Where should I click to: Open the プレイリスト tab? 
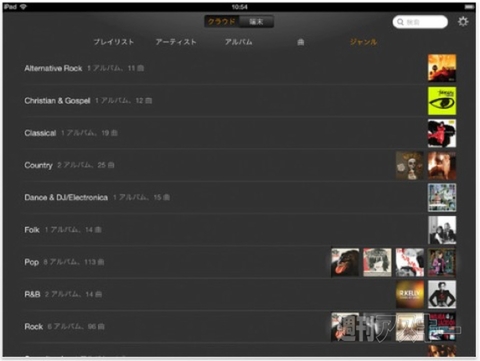point(114,42)
